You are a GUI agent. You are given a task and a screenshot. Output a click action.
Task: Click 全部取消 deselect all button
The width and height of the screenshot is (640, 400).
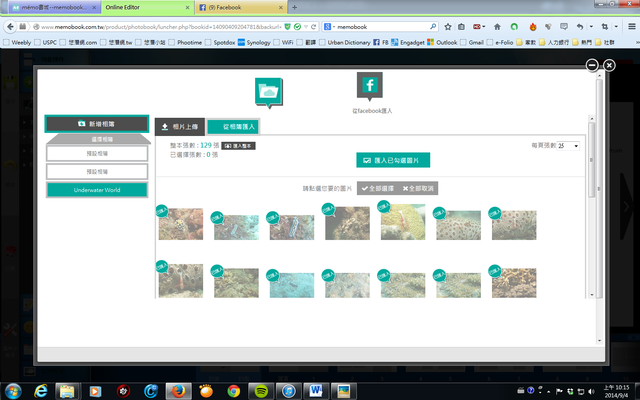tap(418, 189)
